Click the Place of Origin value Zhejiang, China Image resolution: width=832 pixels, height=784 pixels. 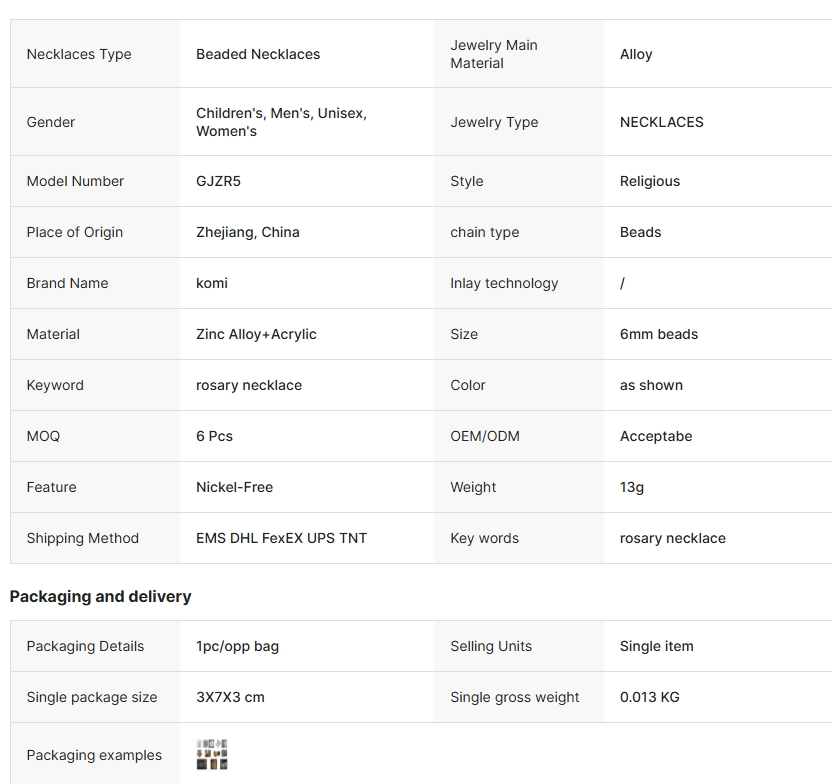[248, 232]
